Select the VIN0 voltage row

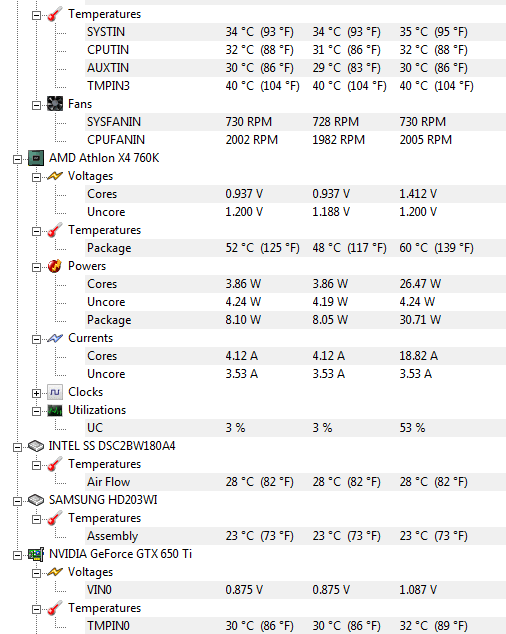point(295,590)
